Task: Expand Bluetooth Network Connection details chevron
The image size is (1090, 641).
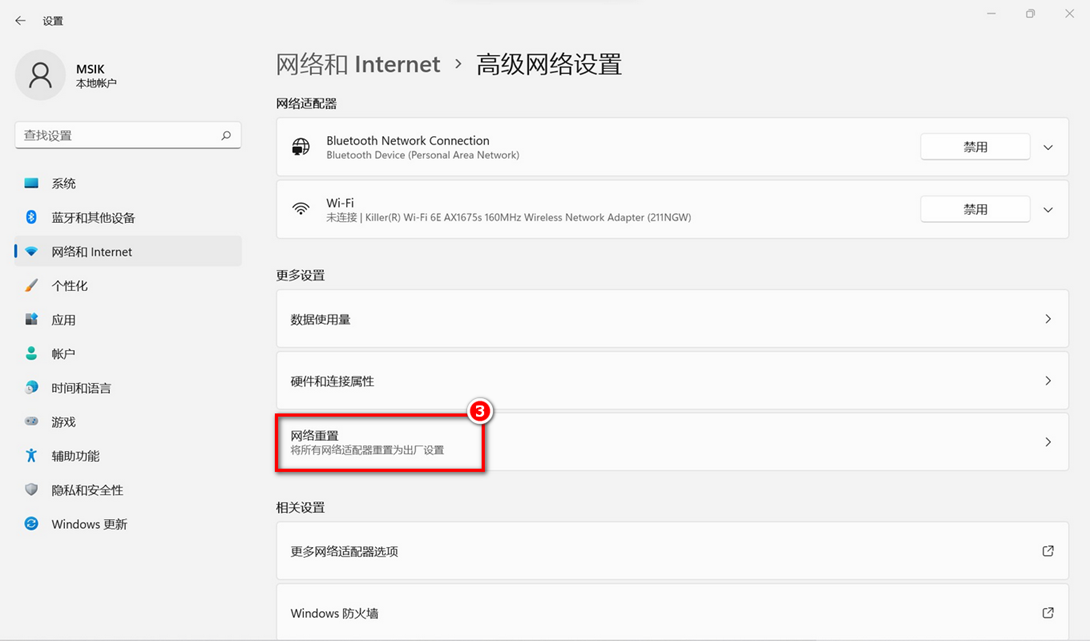Action: (x=1047, y=147)
